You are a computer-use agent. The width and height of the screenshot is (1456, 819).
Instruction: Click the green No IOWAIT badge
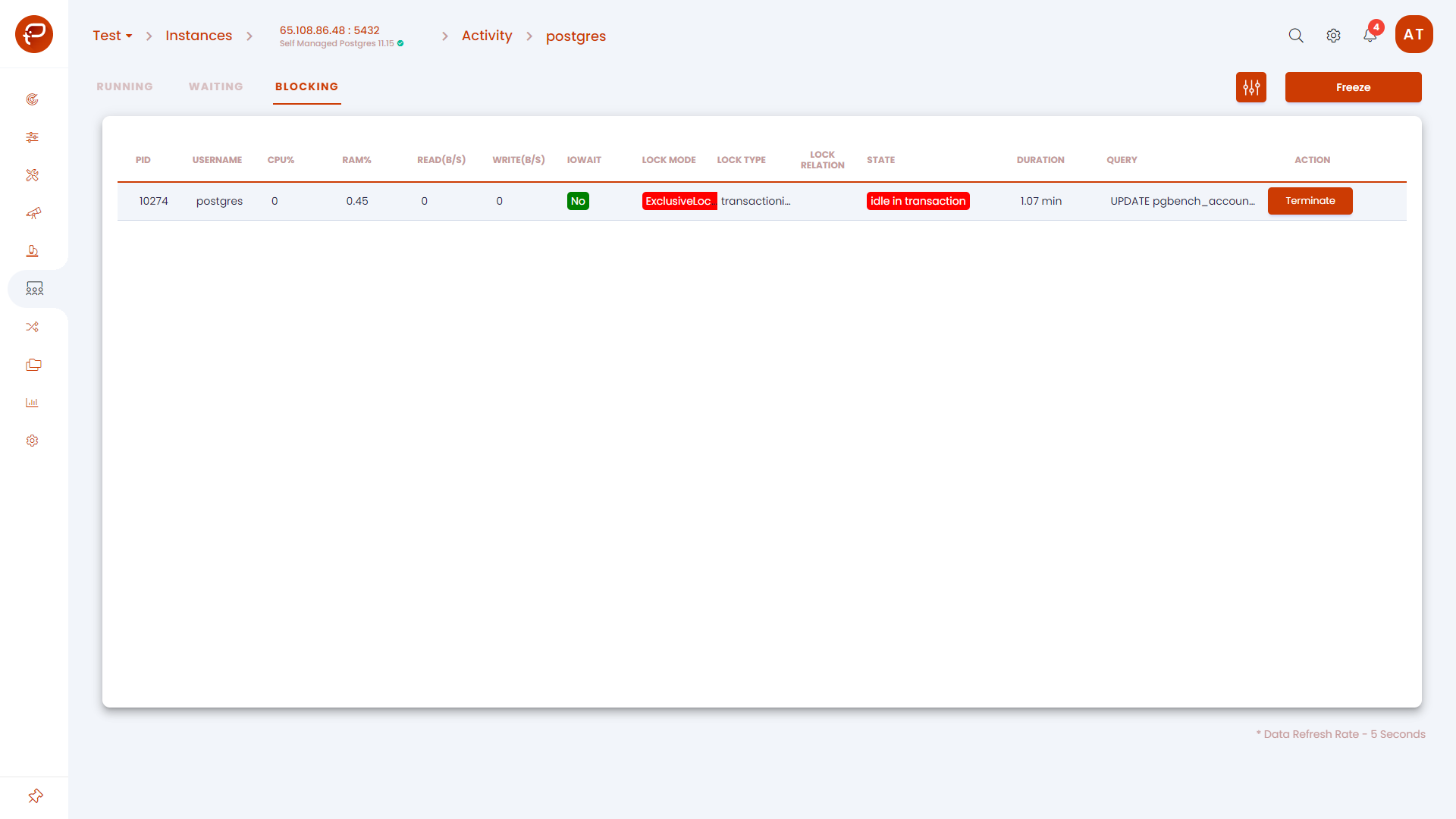click(578, 201)
